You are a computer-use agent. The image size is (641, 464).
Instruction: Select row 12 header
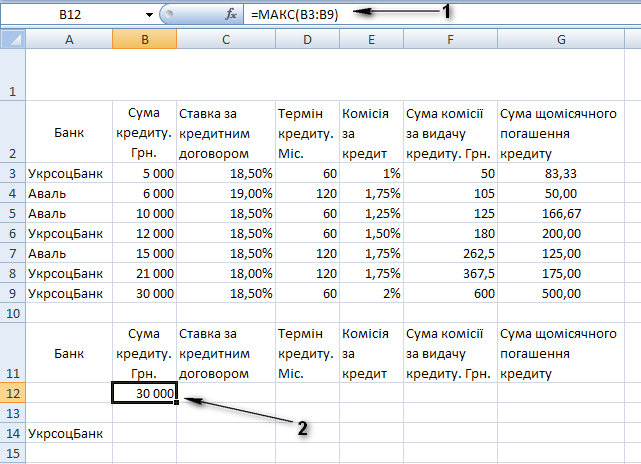13,393
